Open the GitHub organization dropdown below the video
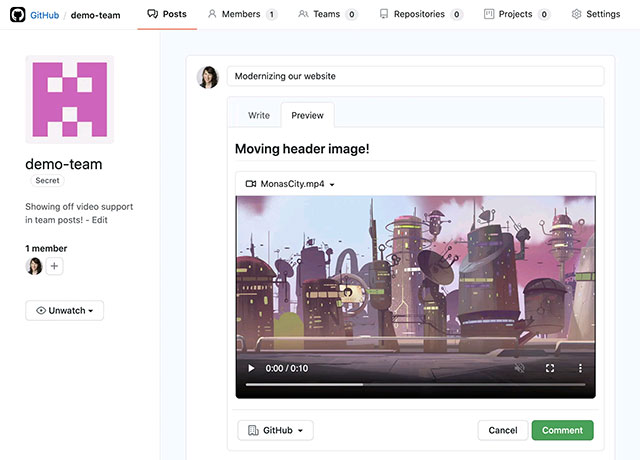Viewport: 640px width, 460px height. coord(276,430)
